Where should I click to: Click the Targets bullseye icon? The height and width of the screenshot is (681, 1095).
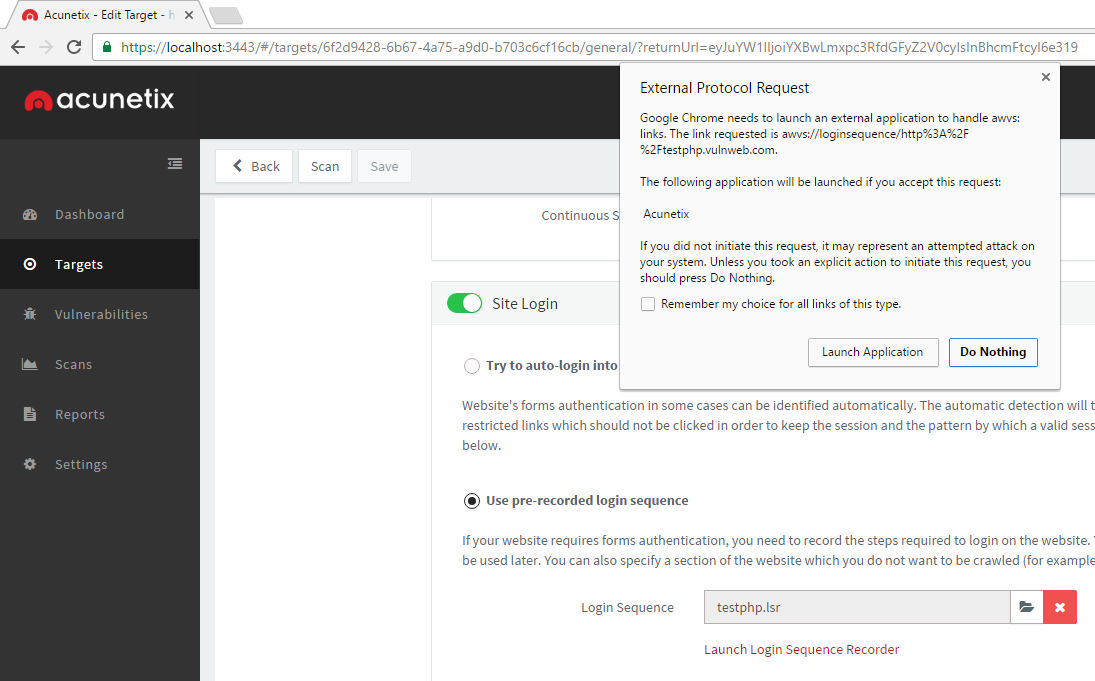[x=30, y=264]
